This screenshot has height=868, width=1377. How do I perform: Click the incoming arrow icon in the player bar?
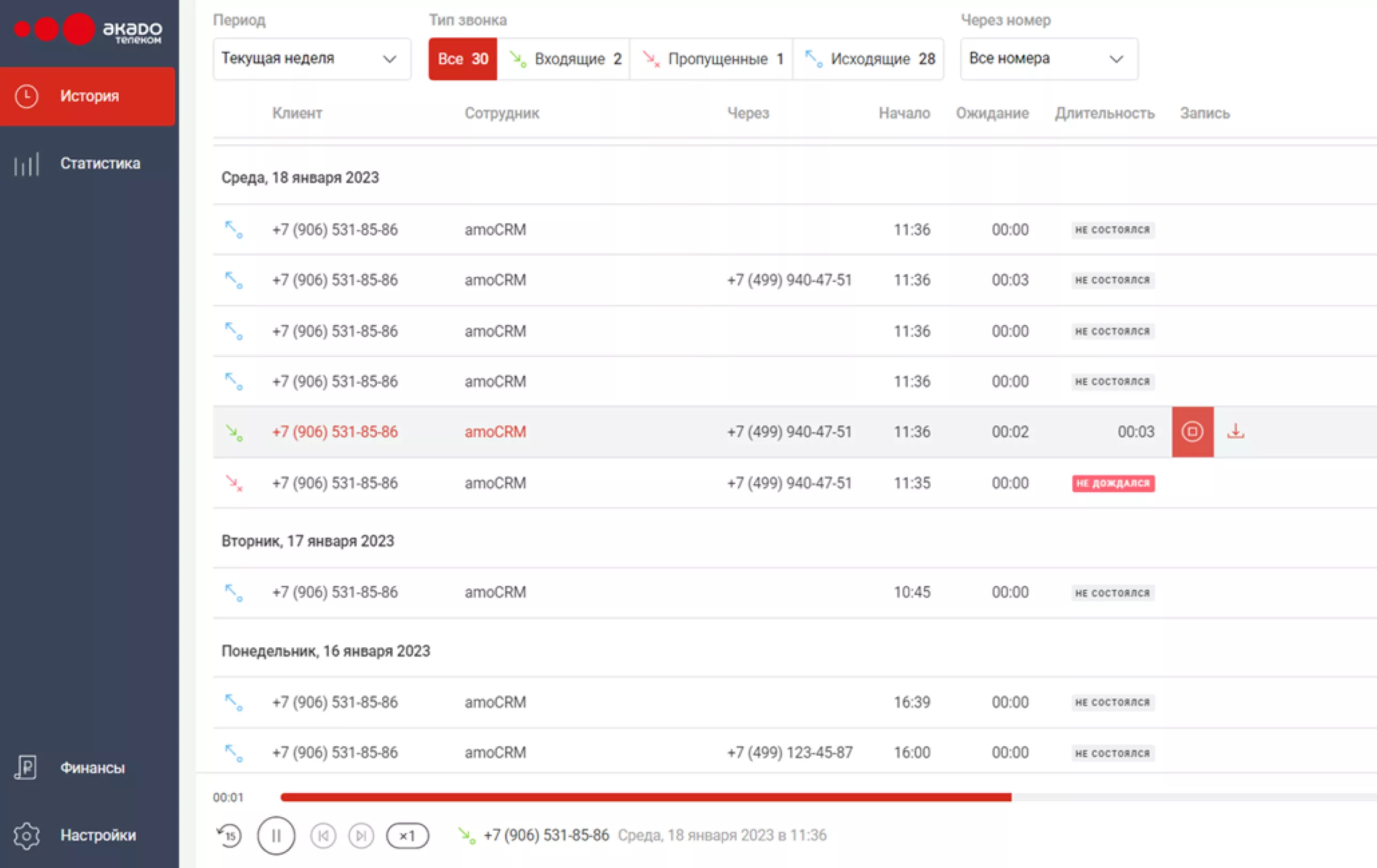tap(467, 836)
